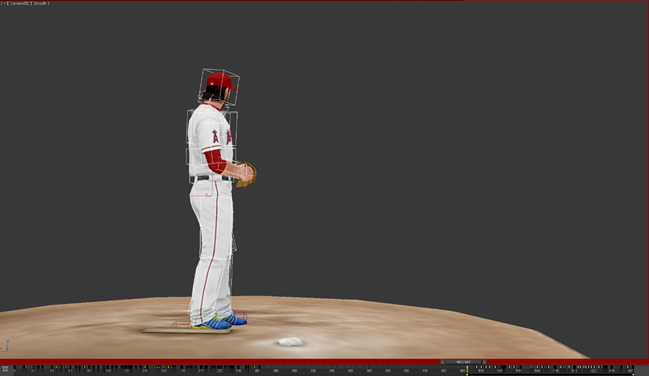
Task: Select the pitching rubber slab
Action: point(186,330)
